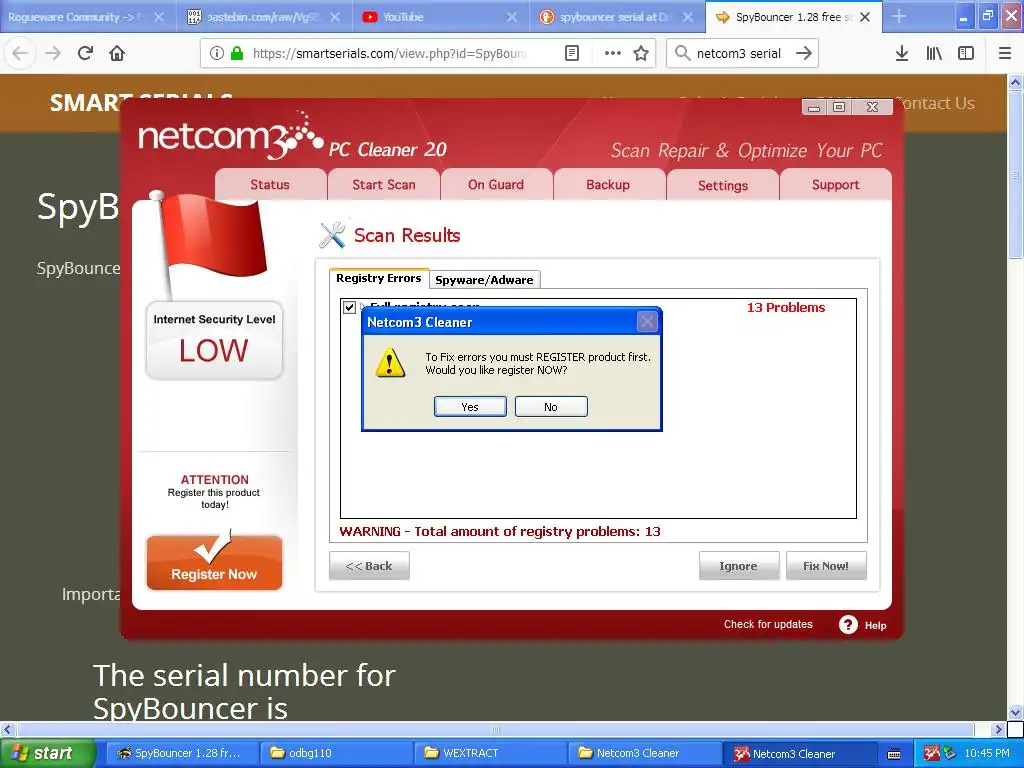Click the orange Register Now button
The height and width of the screenshot is (768, 1024).
[x=214, y=563]
